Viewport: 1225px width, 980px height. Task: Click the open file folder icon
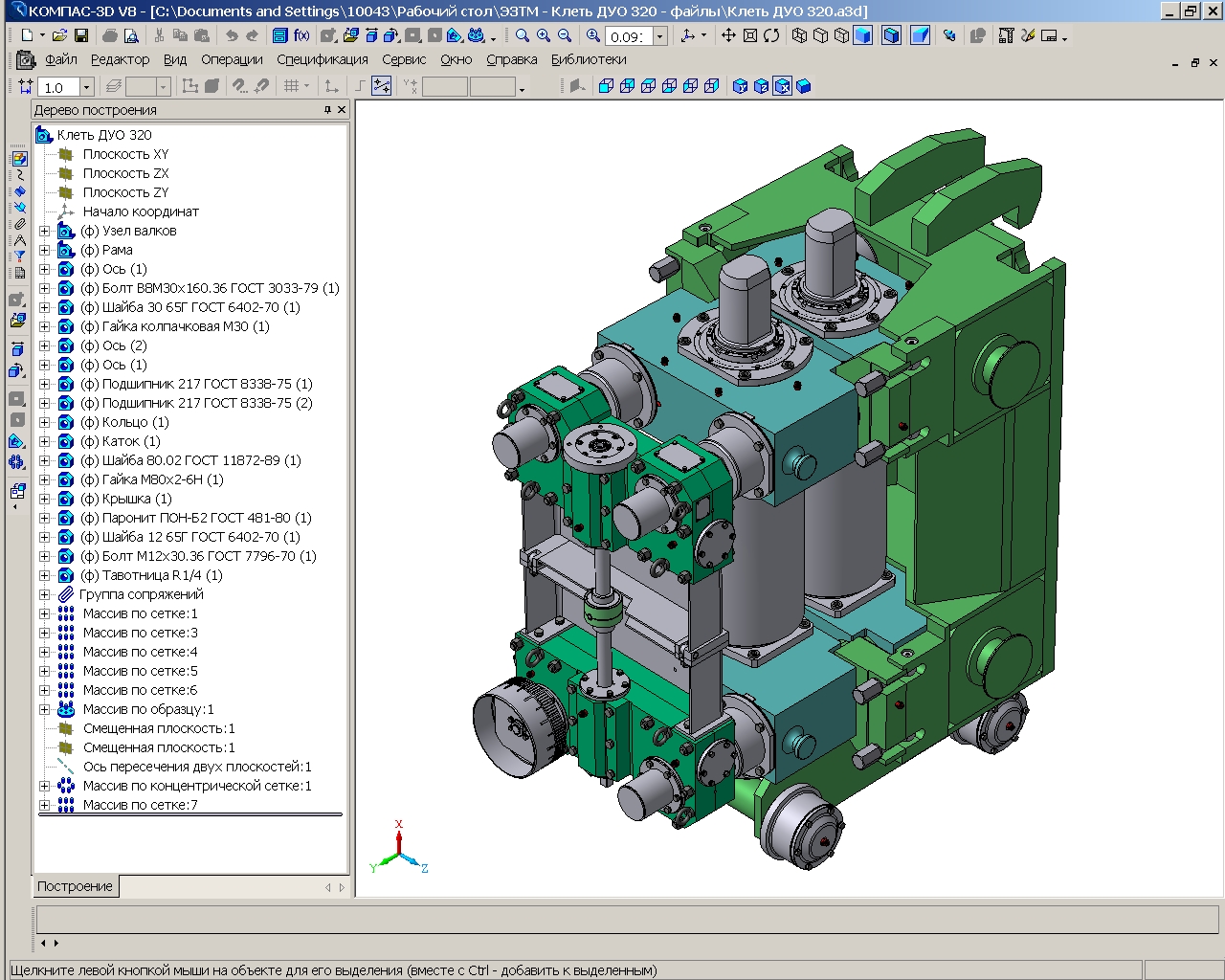pyautogui.click(x=59, y=35)
